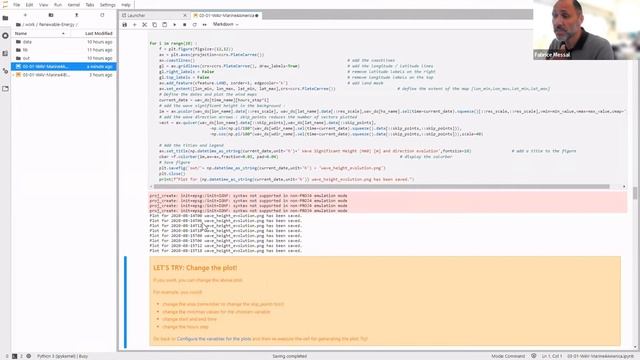Go to root folder icon in breadcrumb
The image size is (640, 360).
click(x=18, y=24)
